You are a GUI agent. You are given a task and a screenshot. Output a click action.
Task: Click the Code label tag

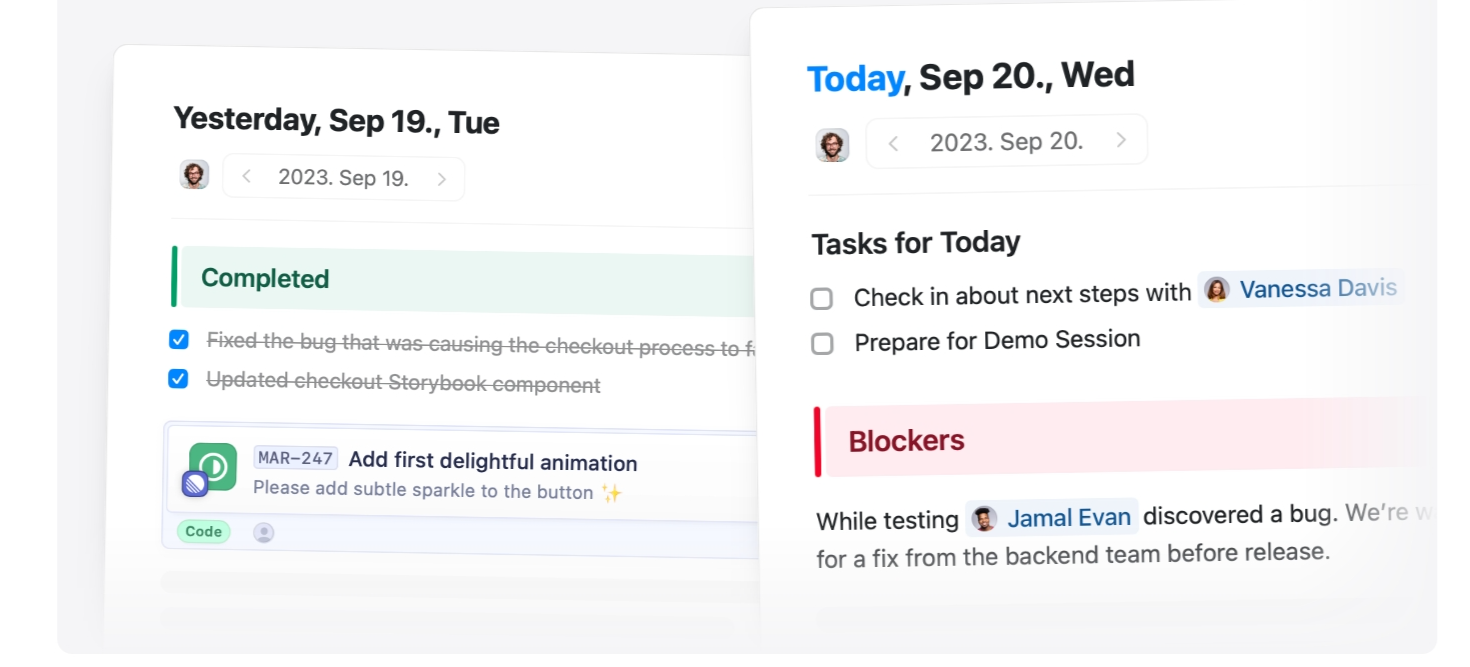(x=204, y=532)
